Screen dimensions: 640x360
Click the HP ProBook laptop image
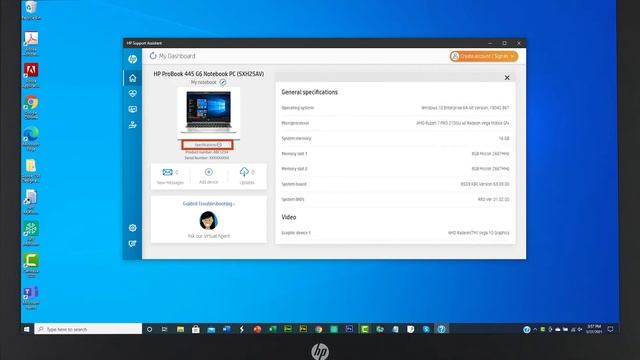point(209,111)
